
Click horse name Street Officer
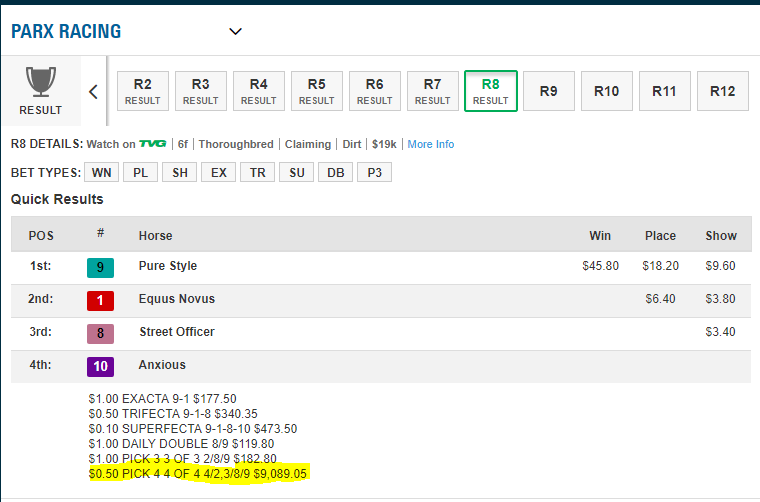[x=177, y=332]
